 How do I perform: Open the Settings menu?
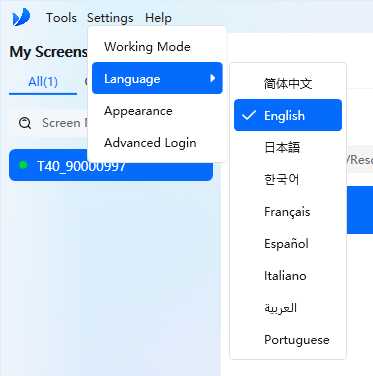(x=110, y=18)
